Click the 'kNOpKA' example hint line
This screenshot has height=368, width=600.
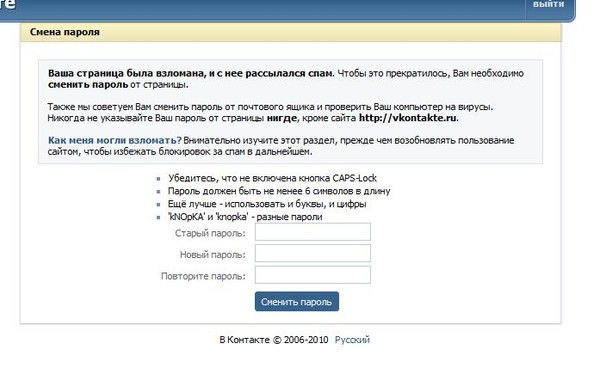pos(245,217)
